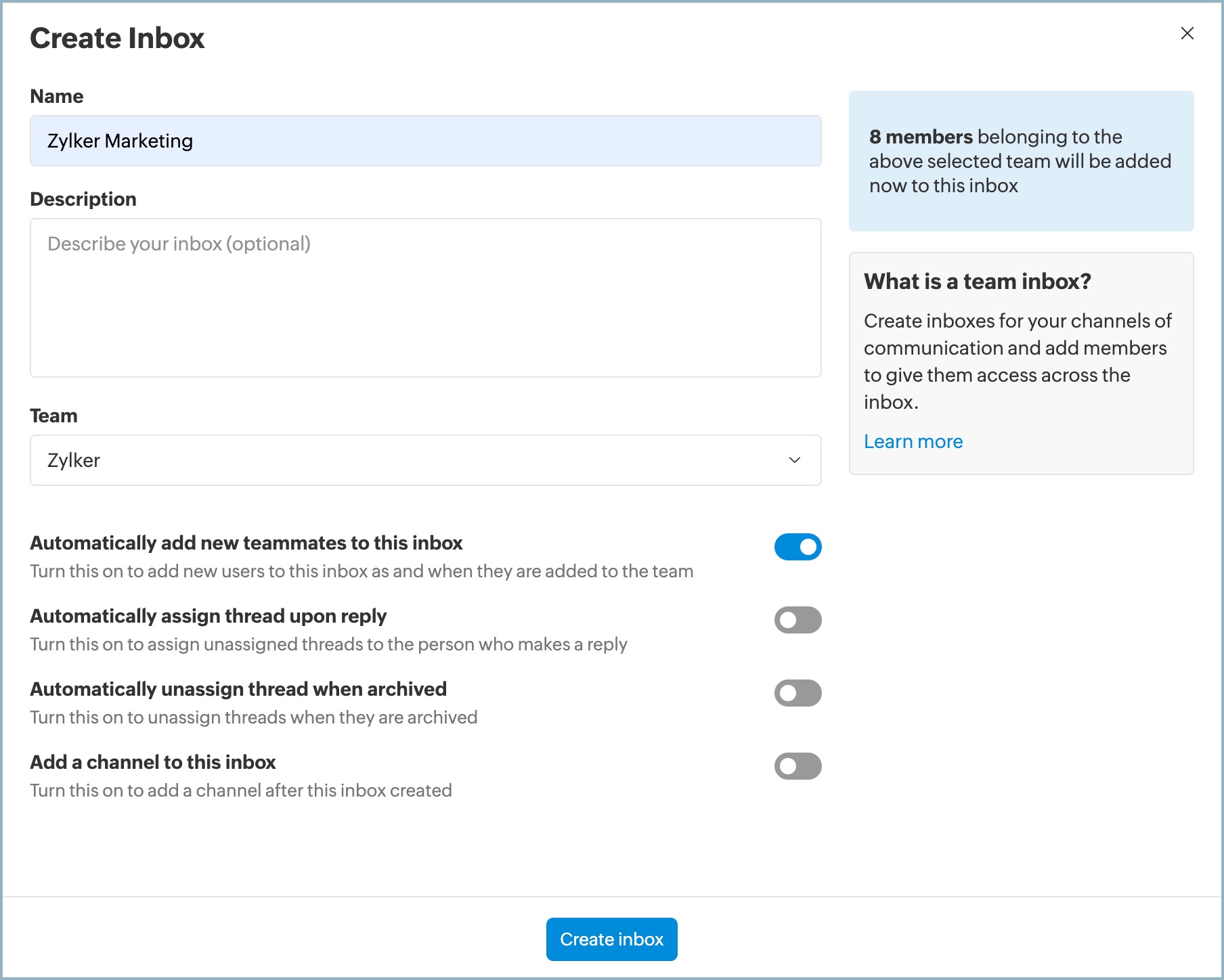Enable the add a channel toggle
1224x980 pixels.
797,766
